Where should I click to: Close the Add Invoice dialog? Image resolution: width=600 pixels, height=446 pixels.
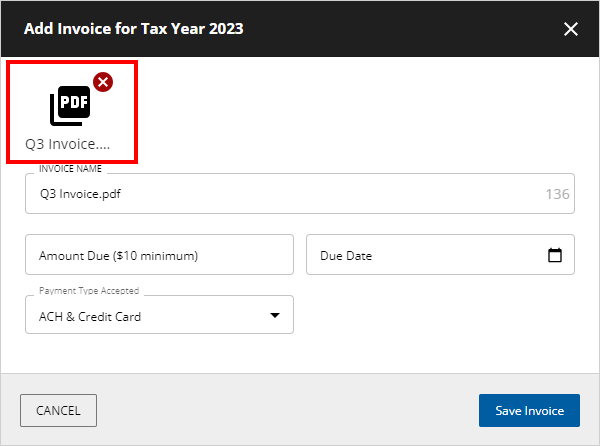571,29
